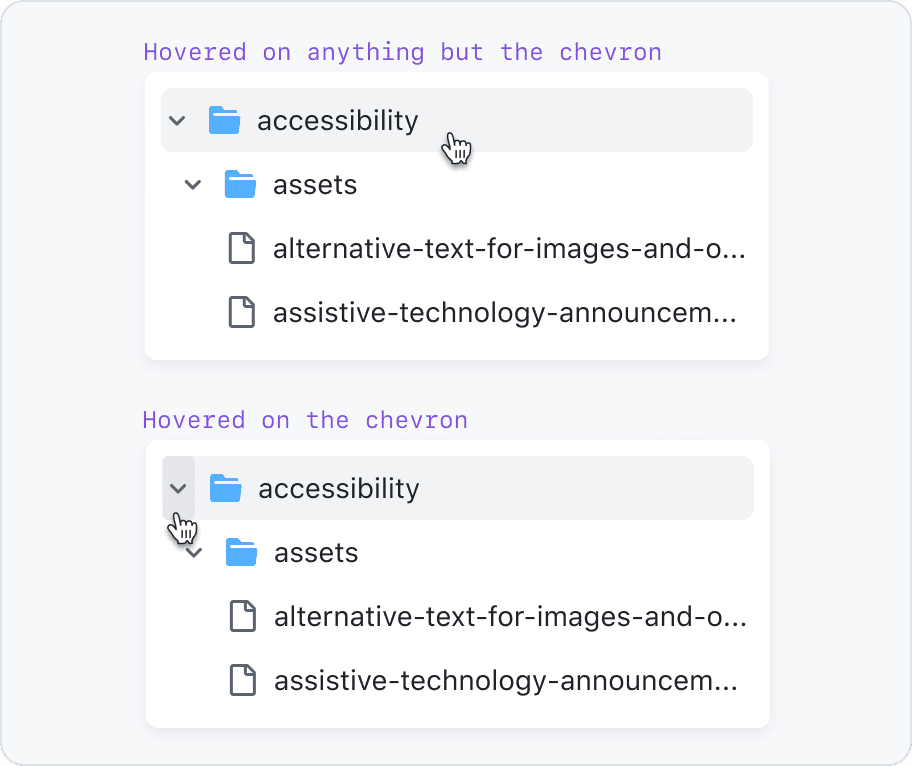Open assistive-technology-announcem file name in bottom tree
This screenshot has height=766, width=912.
(506, 681)
